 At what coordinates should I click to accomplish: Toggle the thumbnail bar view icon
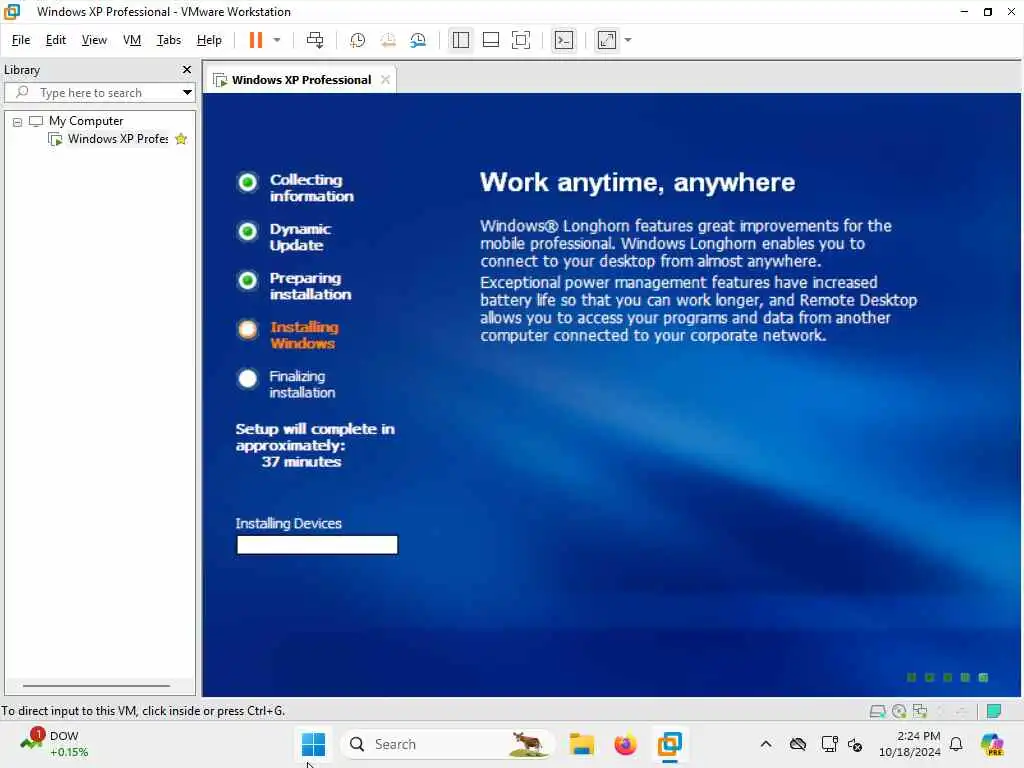click(x=490, y=40)
